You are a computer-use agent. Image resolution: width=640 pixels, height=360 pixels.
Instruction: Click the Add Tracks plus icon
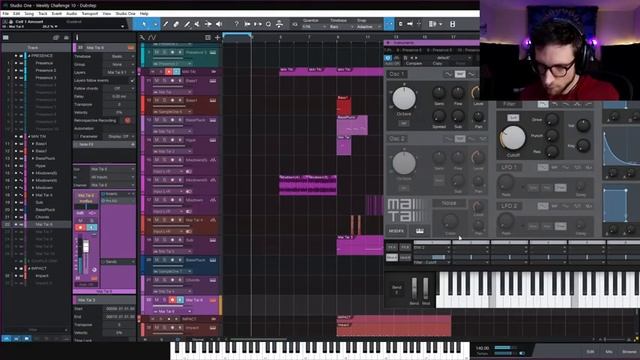(217, 38)
